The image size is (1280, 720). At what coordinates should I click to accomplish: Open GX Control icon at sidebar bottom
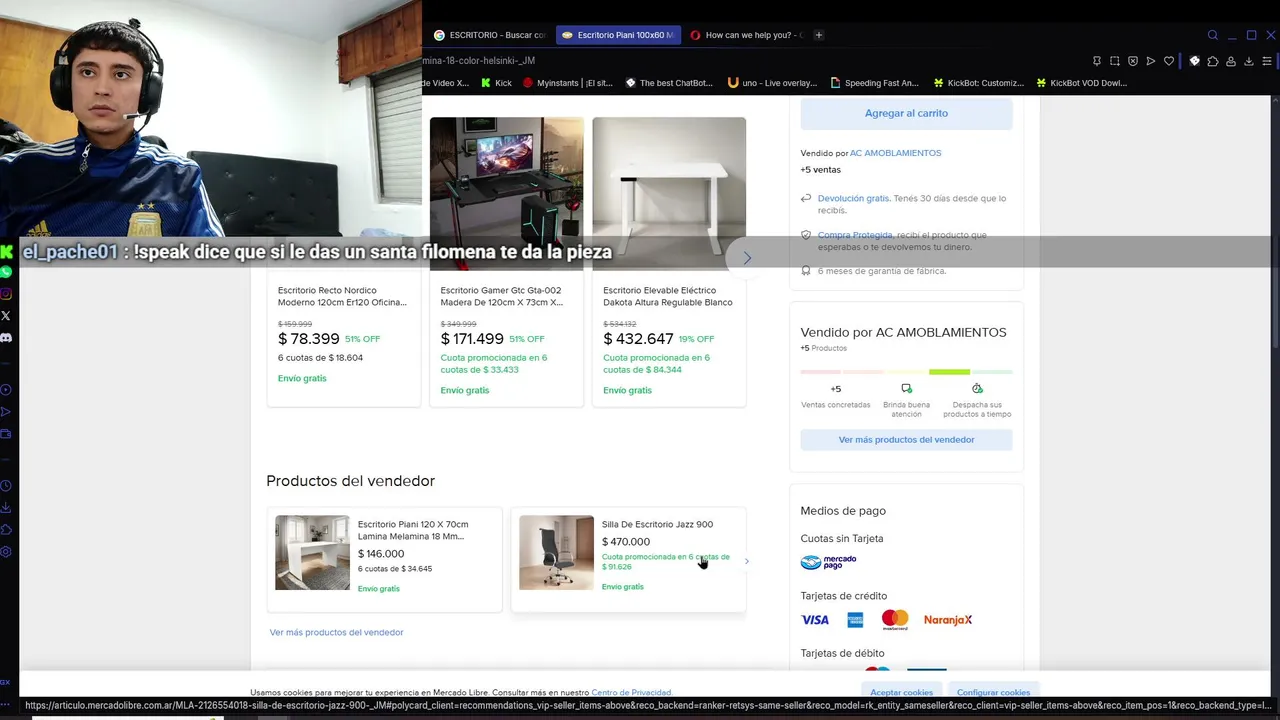[5, 682]
